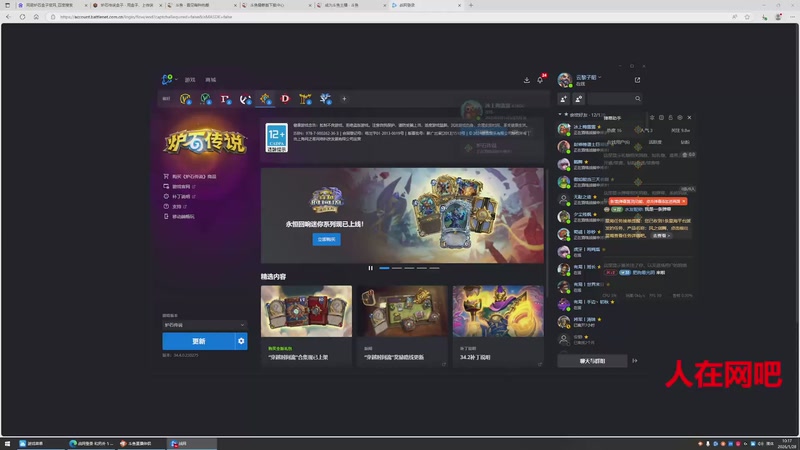Collapse the friends panel with arrow icon

[635, 361]
